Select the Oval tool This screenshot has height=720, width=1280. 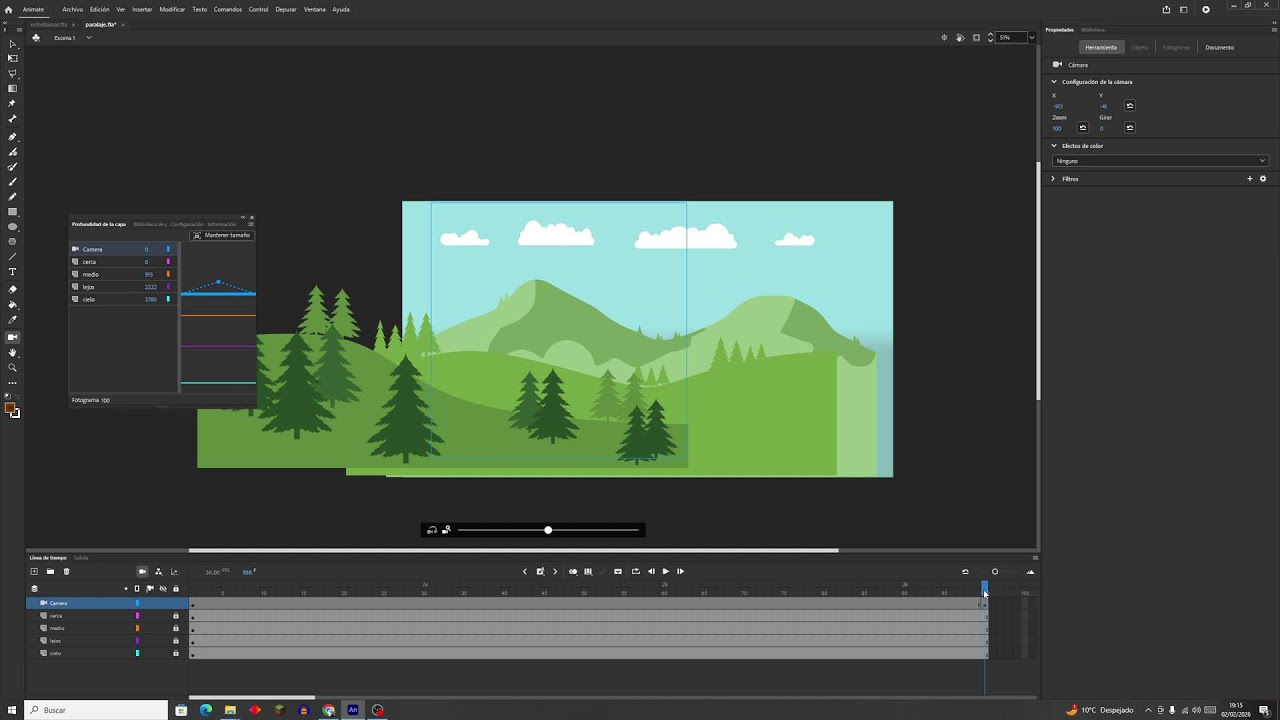pyautogui.click(x=12, y=227)
